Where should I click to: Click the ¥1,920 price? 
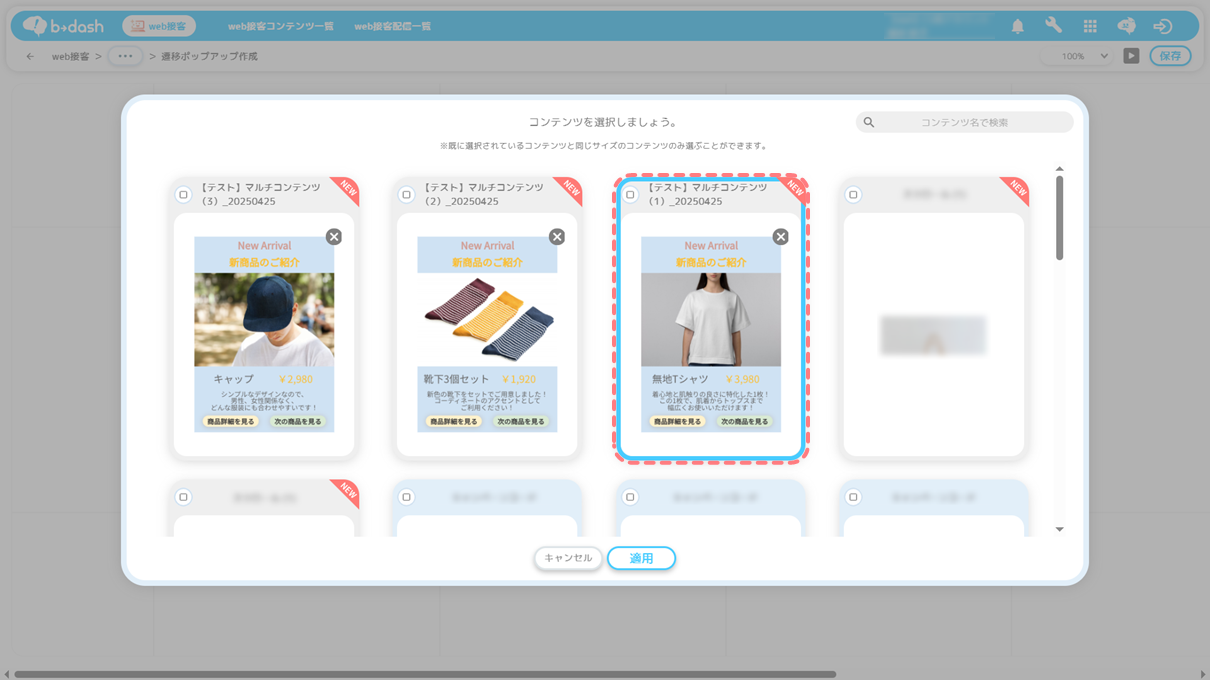519,380
